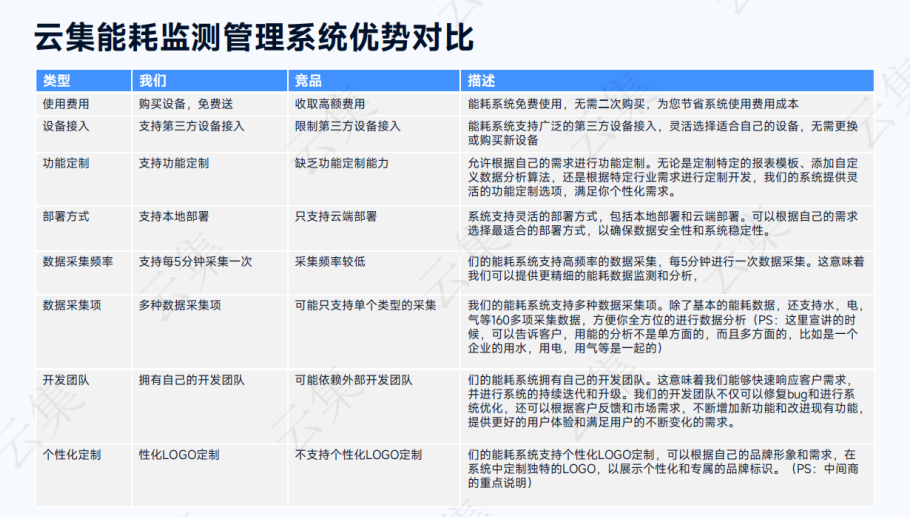This screenshot has width=910, height=517.
Task: Click the 不支持个性化LOGO定制 cell
Action: click(x=358, y=454)
